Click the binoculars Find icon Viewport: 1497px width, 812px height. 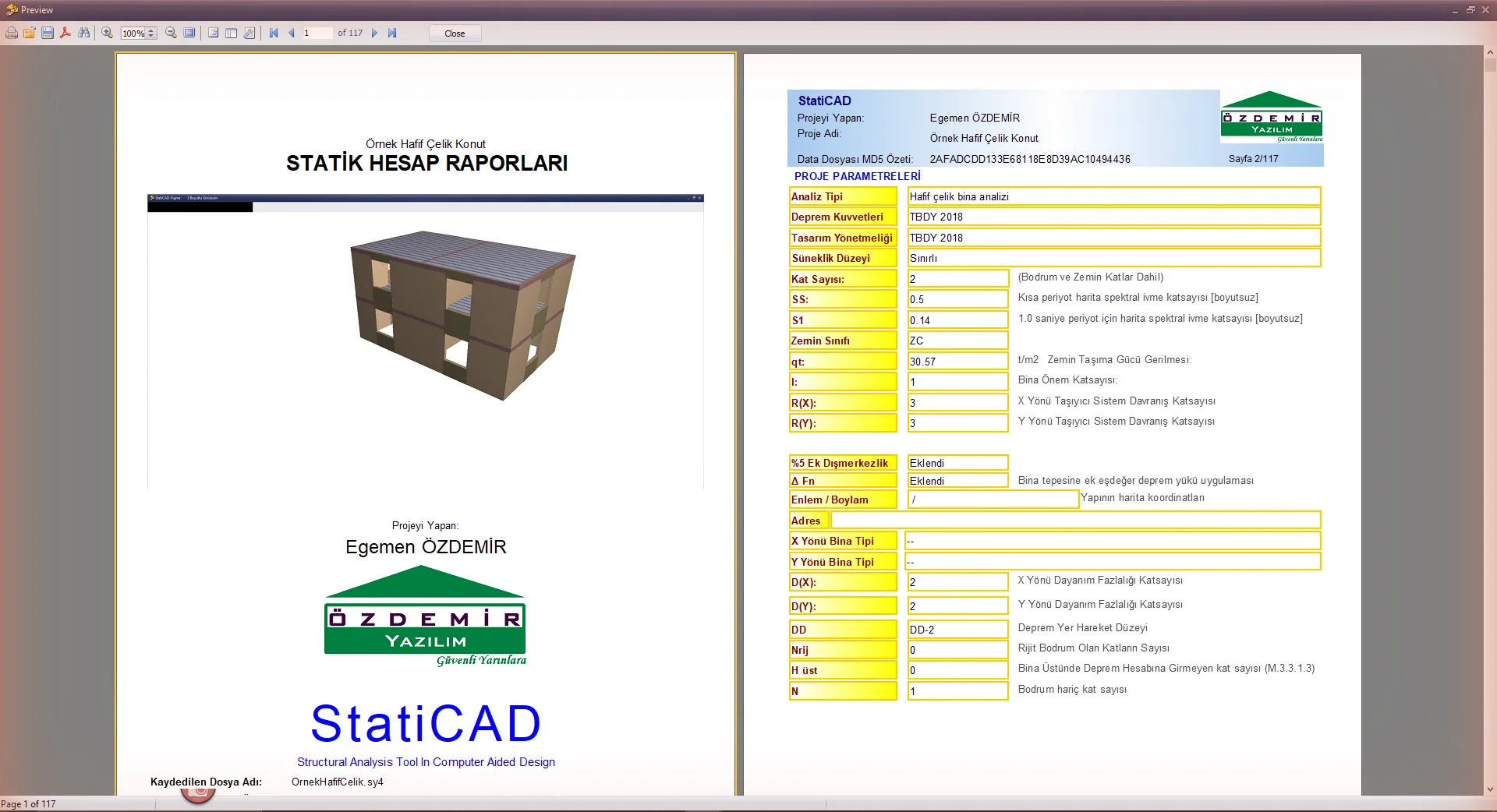(83, 34)
